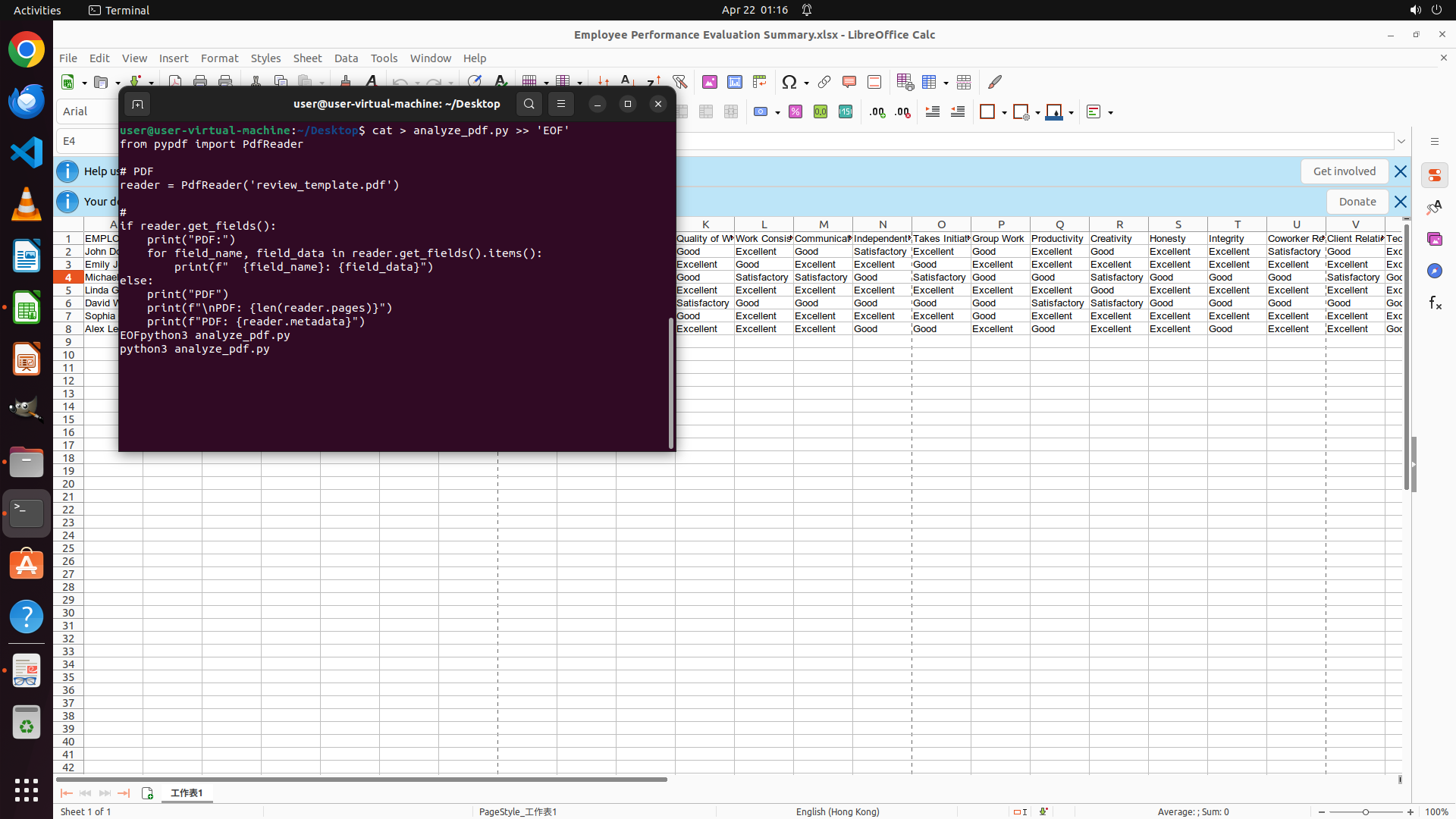This screenshot has width=1456, height=819.
Task: Open the Function Wizard sidebar icon
Action: coord(1435,303)
